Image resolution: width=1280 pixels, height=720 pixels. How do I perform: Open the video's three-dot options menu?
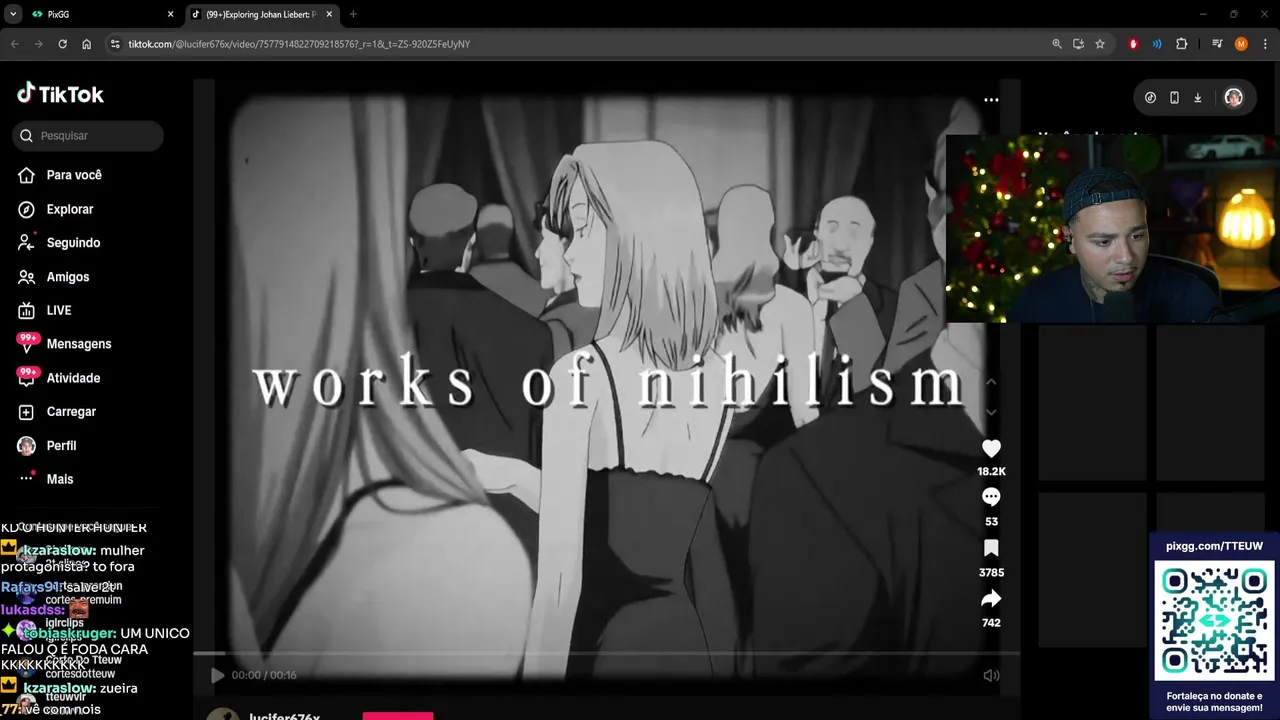pos(991,100)
